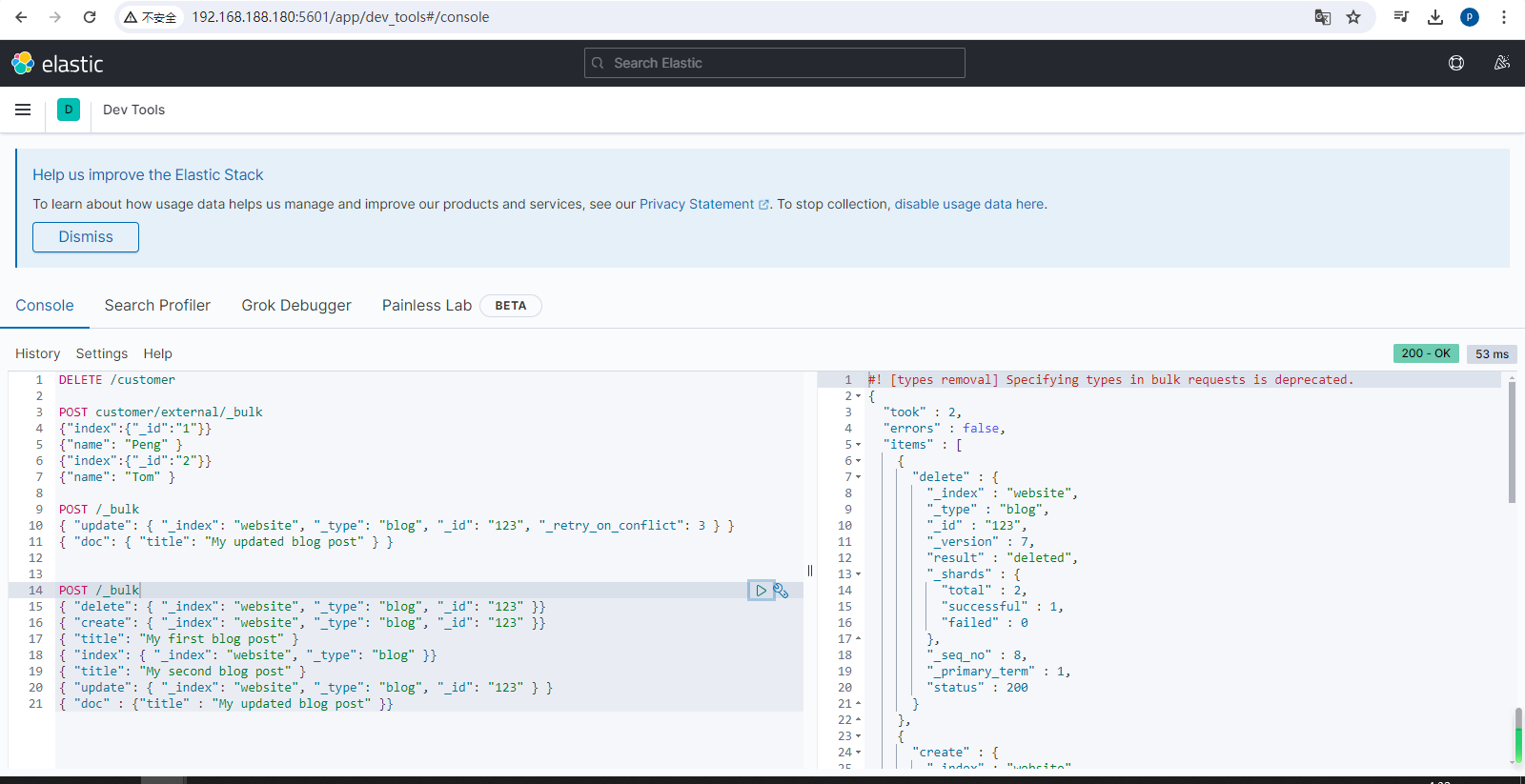
Task: Click the "My second blog post" line
Action: pyautogui.click(x=183, y=672)
